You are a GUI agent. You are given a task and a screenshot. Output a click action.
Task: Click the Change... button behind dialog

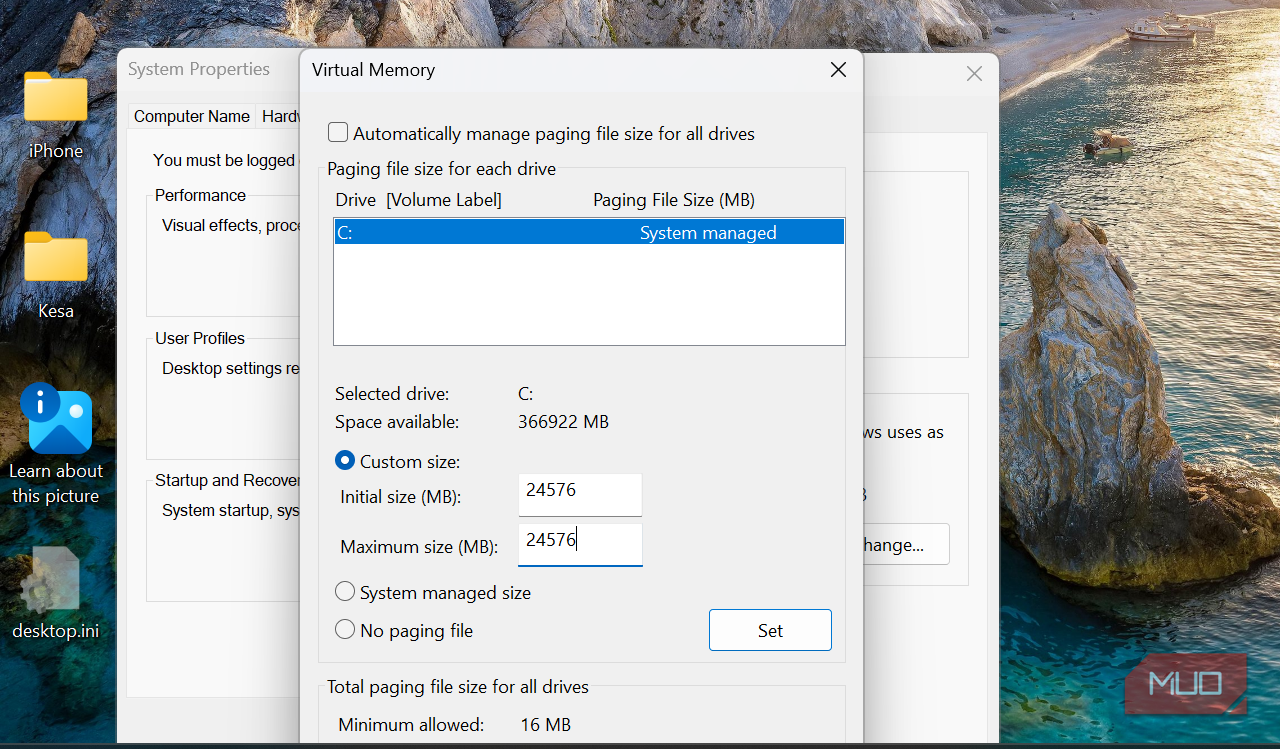tap(905, 545)
